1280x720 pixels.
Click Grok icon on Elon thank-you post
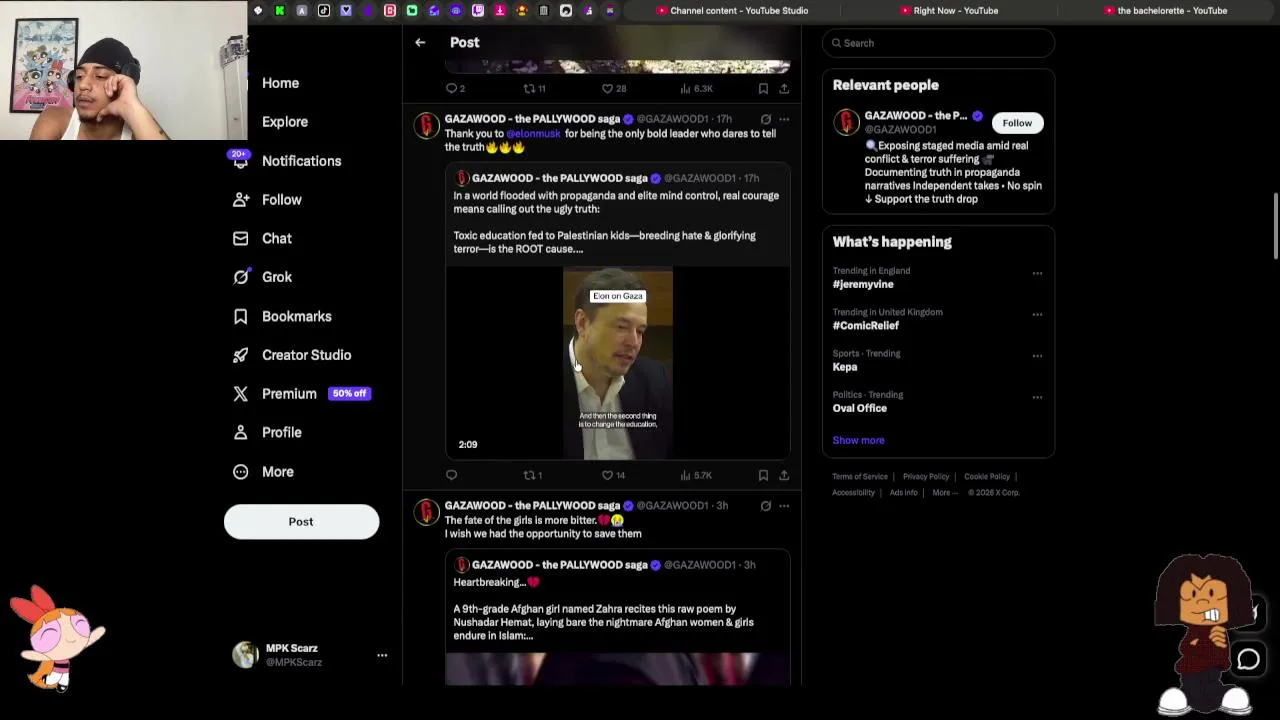[765, 119]
